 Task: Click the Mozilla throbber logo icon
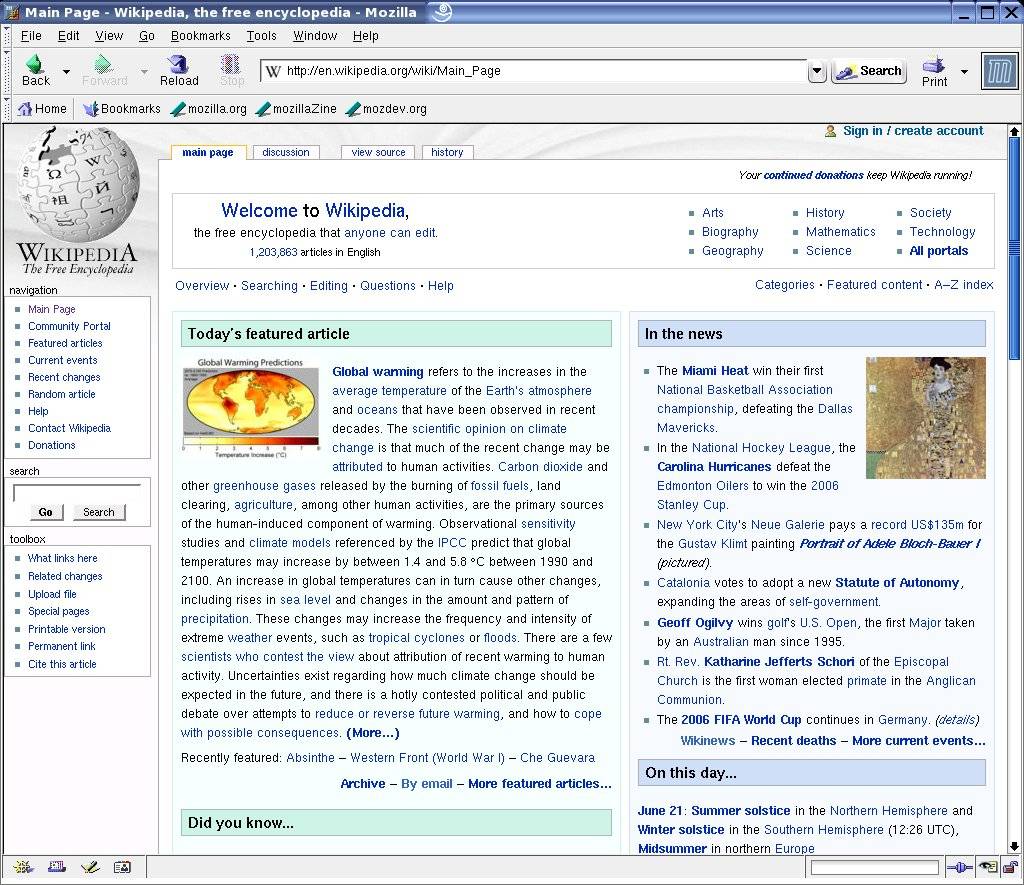click(x=1000, y=71)
